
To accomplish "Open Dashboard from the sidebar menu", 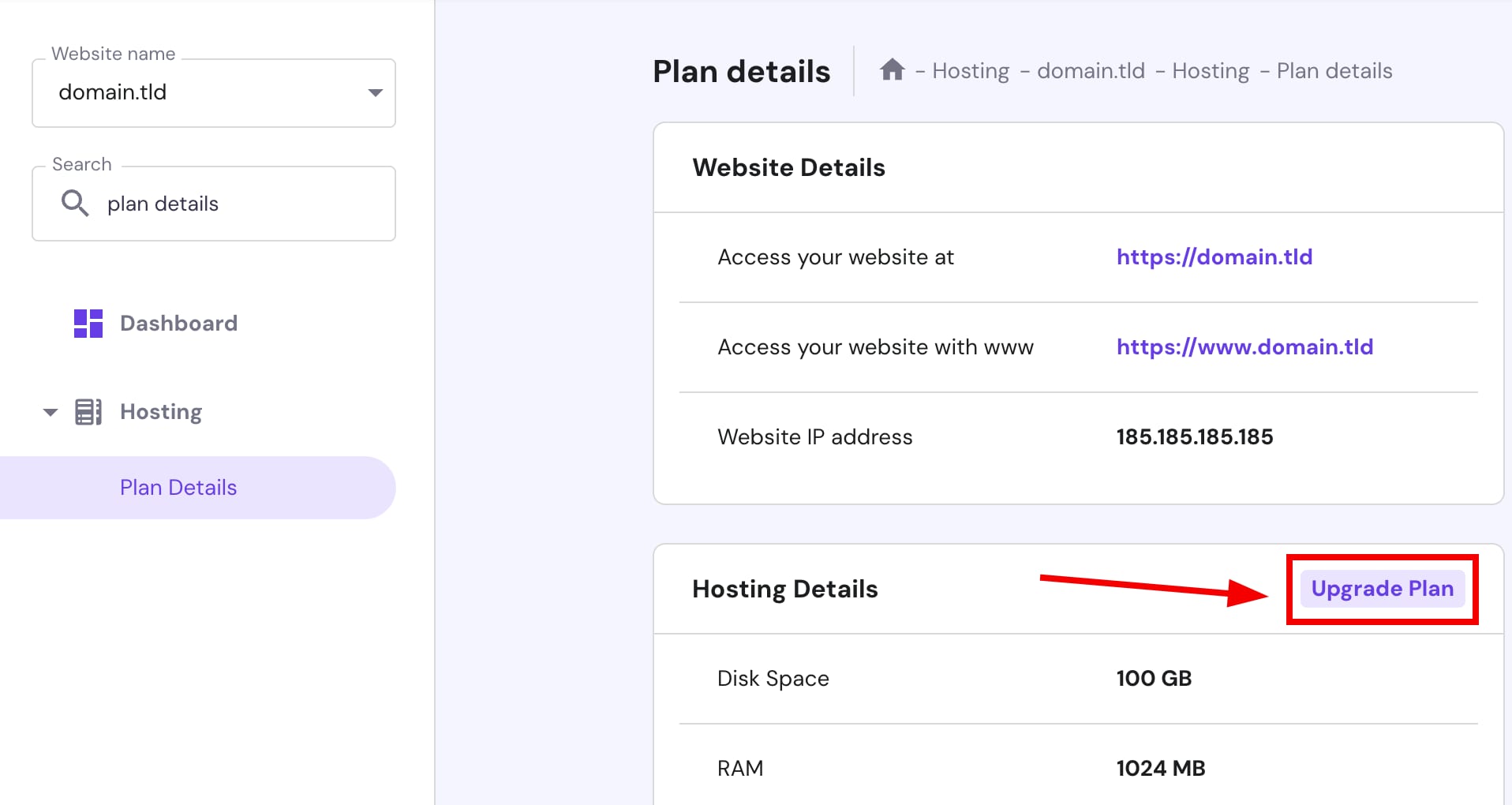I will 178,323.
